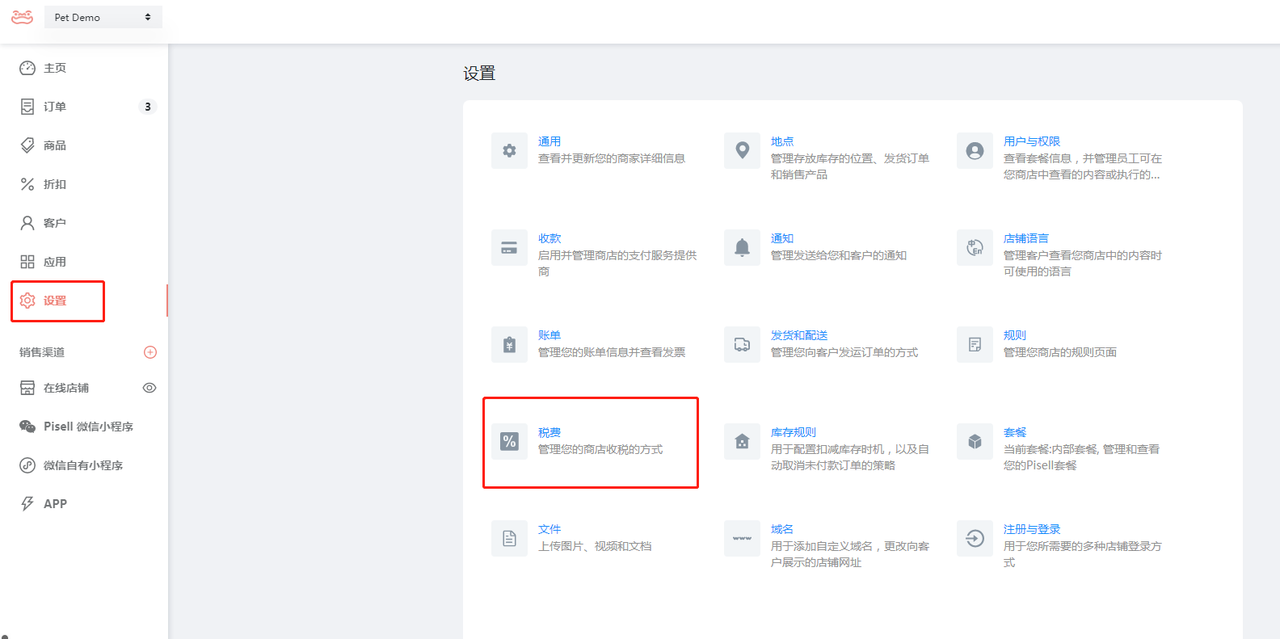Open APP sales channel
Viewport: 1280px width, 639px height.
[x=55, y=504]
